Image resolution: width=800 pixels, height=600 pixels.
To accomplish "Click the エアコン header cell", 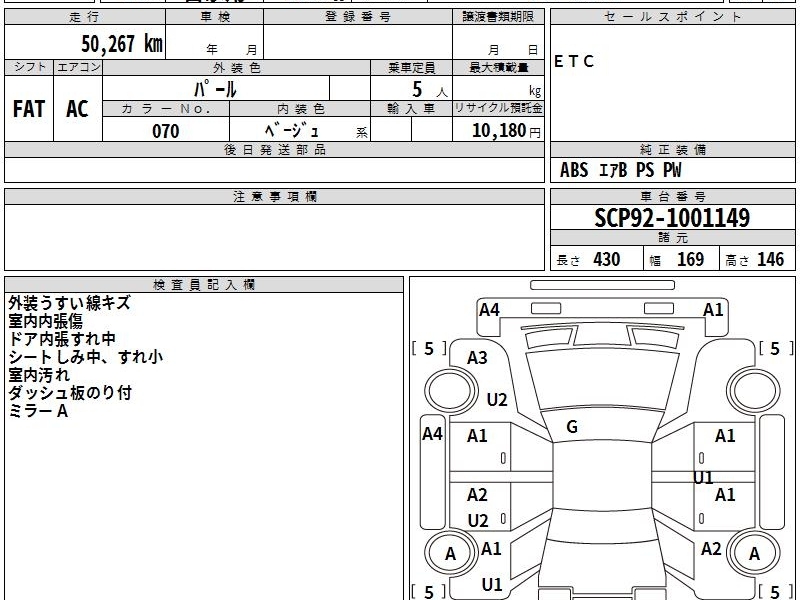I will [x=78, y=67].
